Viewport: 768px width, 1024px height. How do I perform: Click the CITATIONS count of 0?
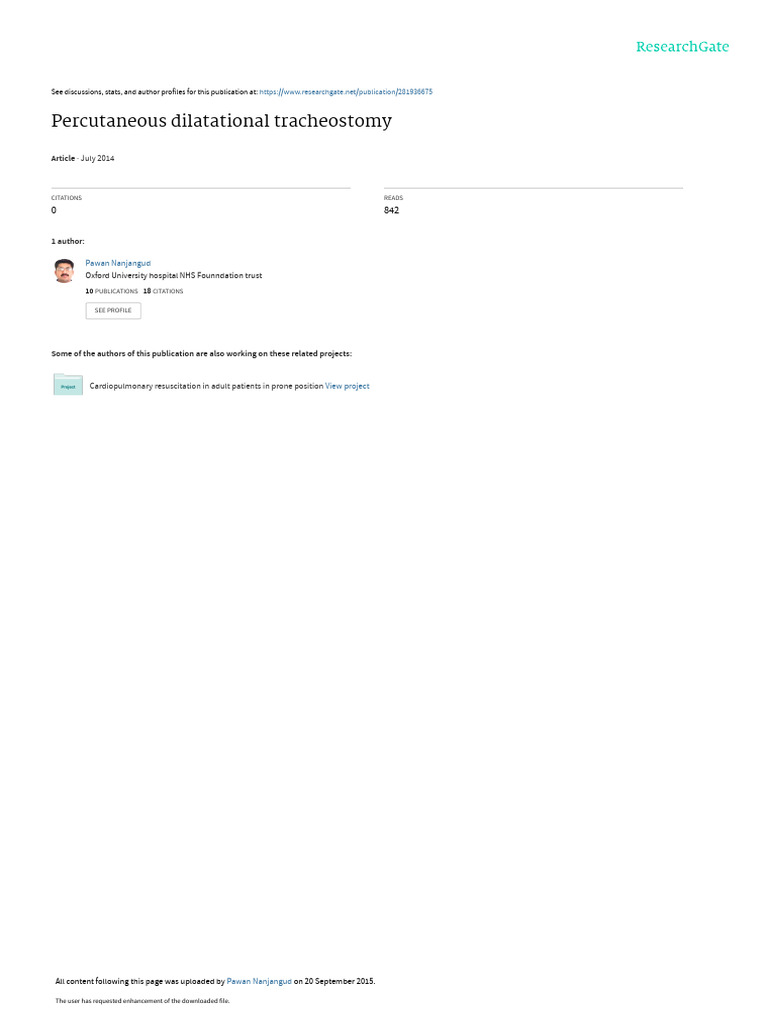click(54, 210)
